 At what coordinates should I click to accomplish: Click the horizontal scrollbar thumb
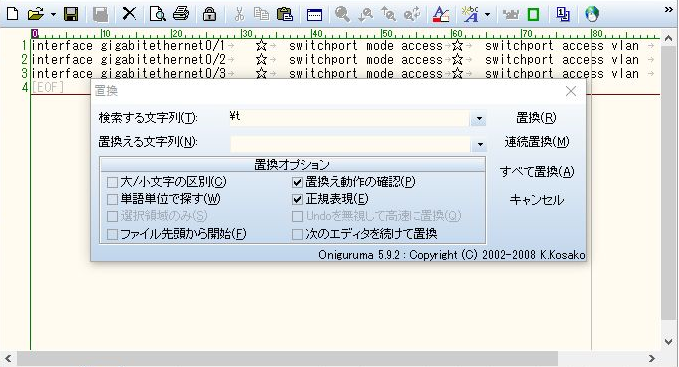click(287, 358)
